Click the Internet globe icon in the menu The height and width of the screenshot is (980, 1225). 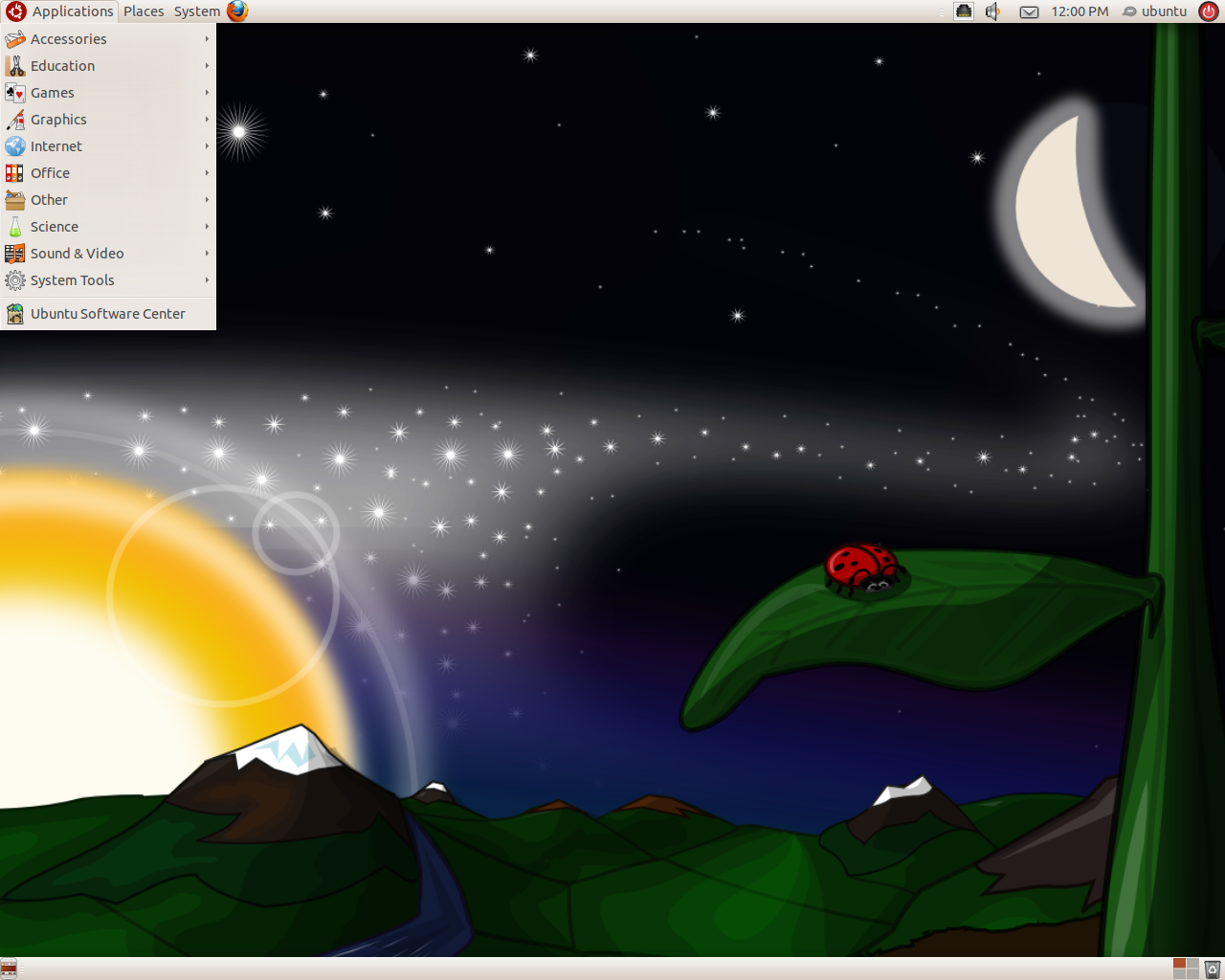pos(15,146)
